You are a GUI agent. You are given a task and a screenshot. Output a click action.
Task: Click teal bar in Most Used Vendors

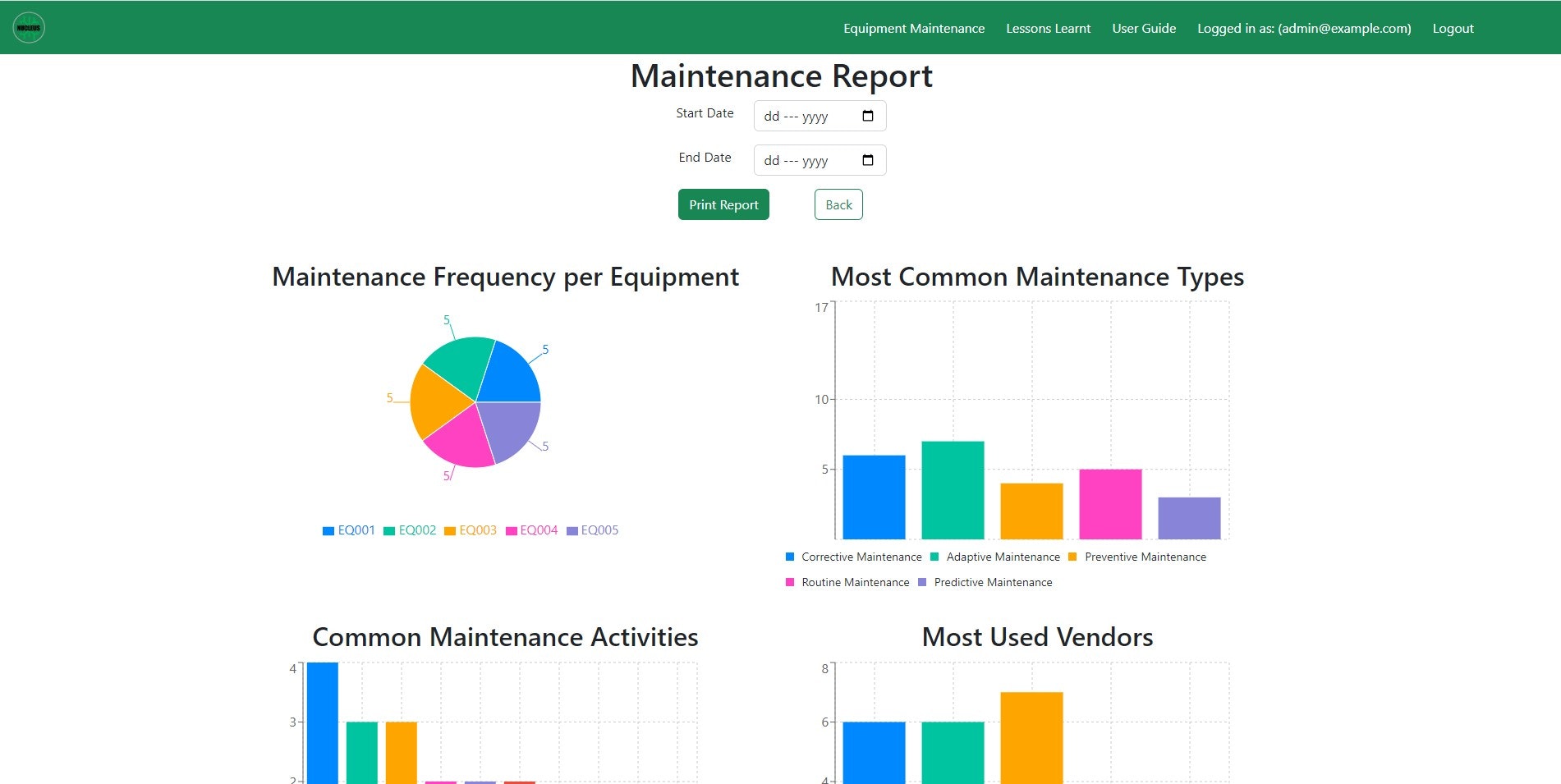click(x=953, y=753)
